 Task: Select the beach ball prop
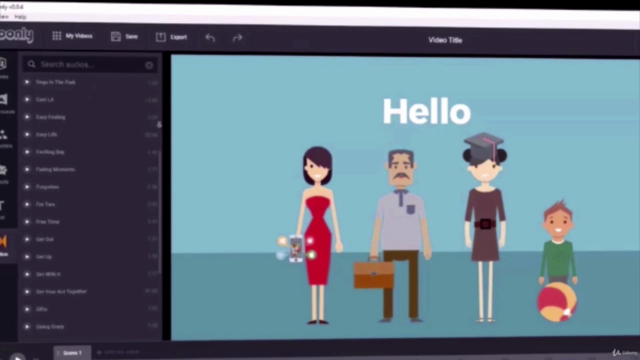pos(557,302)
